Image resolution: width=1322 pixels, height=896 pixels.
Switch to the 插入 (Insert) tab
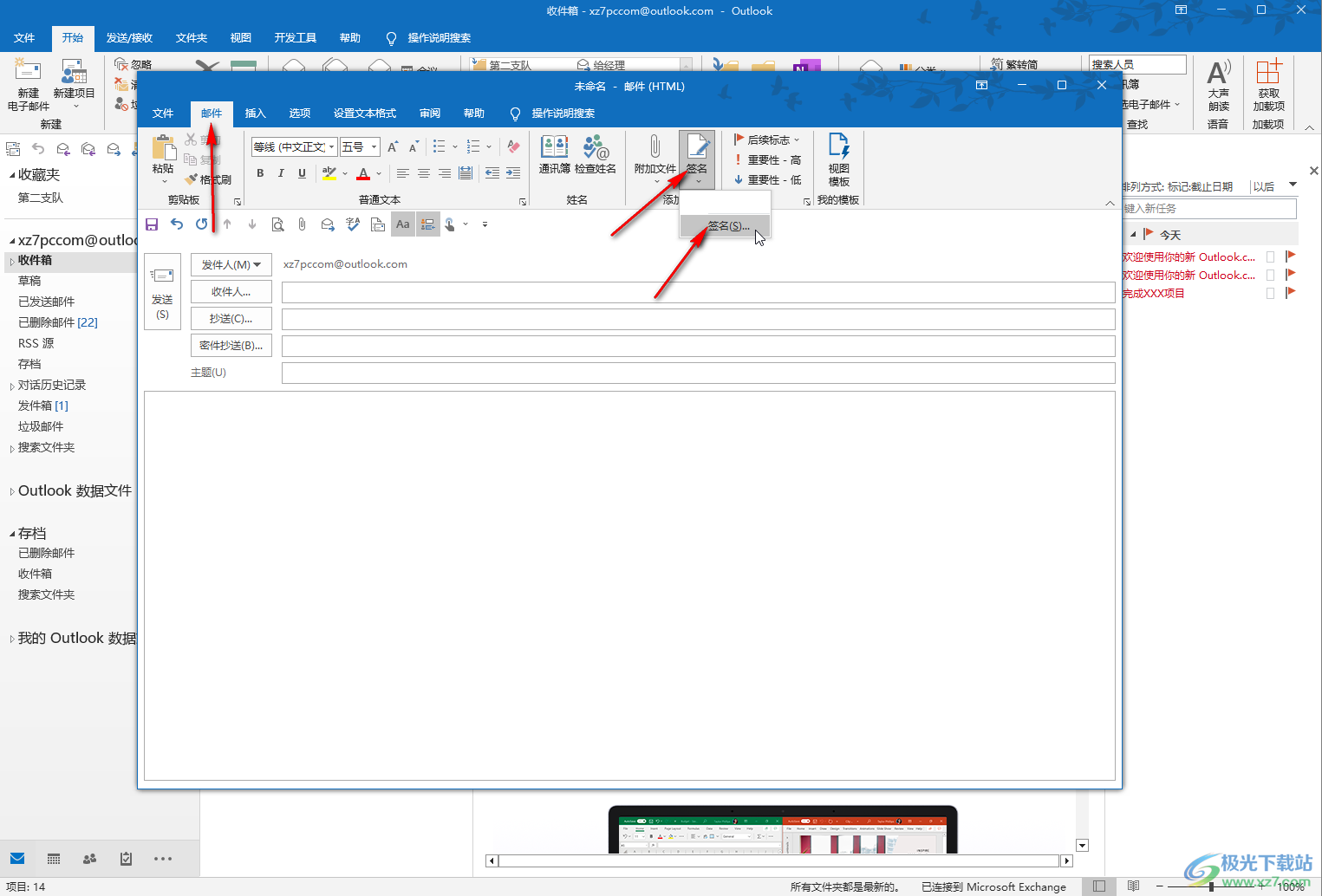click(255, 114)
